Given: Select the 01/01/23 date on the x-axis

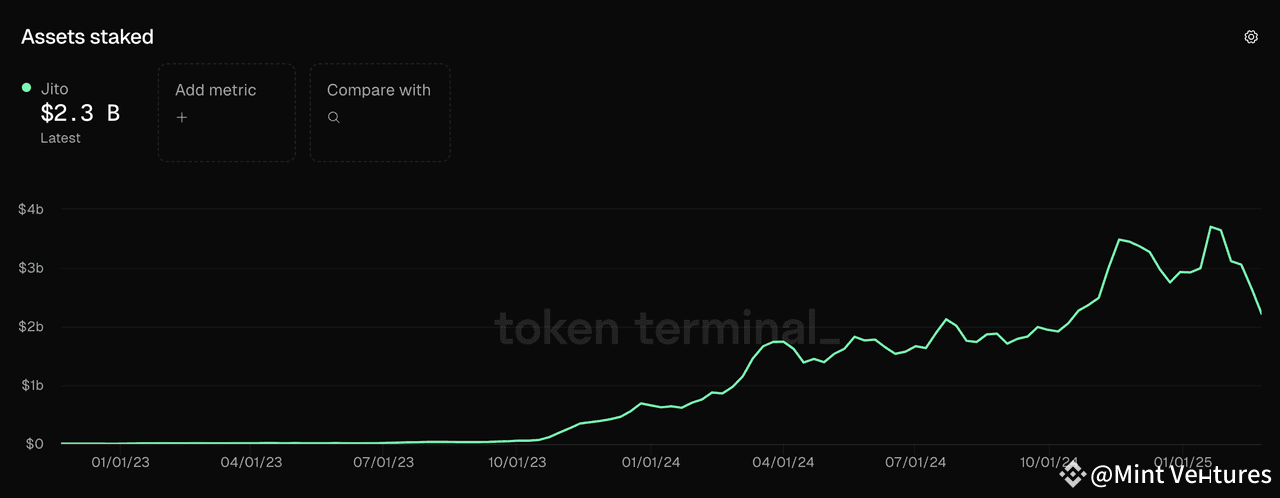Looking at the screenshot, I should click(121, 463).
